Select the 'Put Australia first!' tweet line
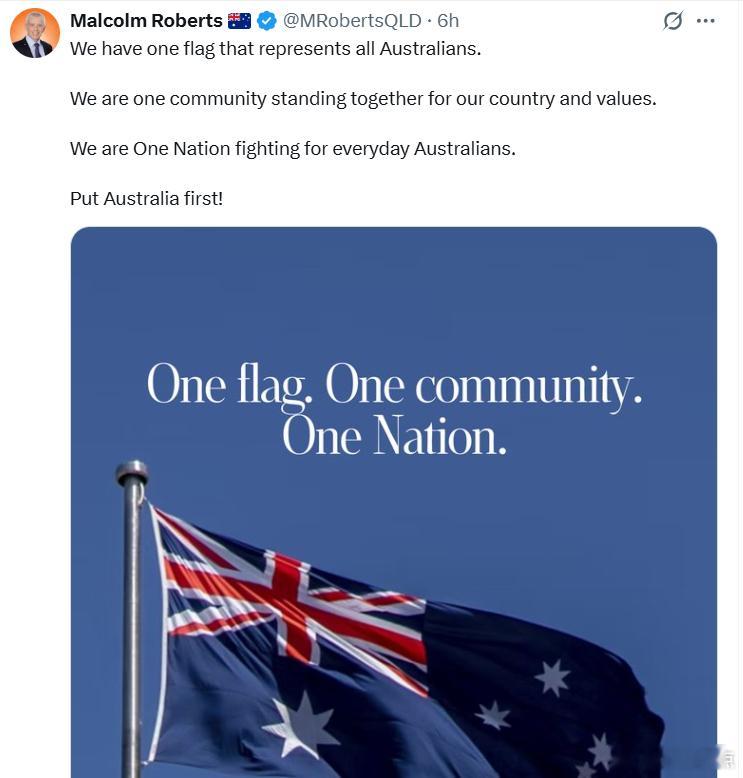The width and height of the screenshot is (743, 778). (x=146, y=198)
